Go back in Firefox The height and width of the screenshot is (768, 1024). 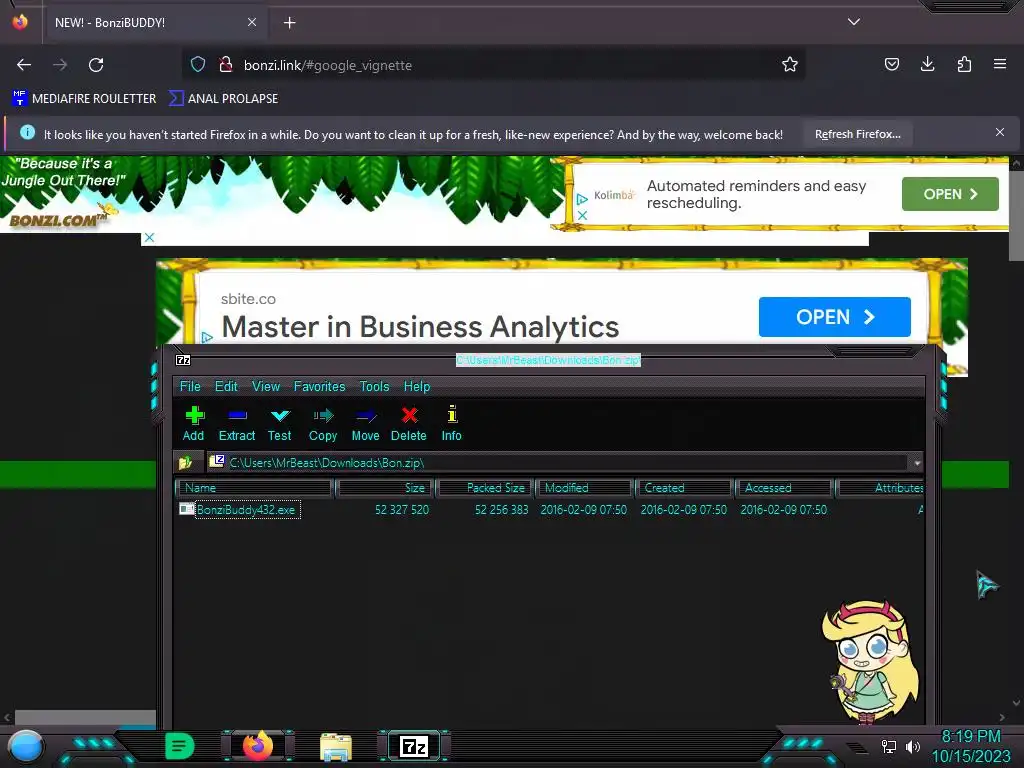click(x=24, y=65)
